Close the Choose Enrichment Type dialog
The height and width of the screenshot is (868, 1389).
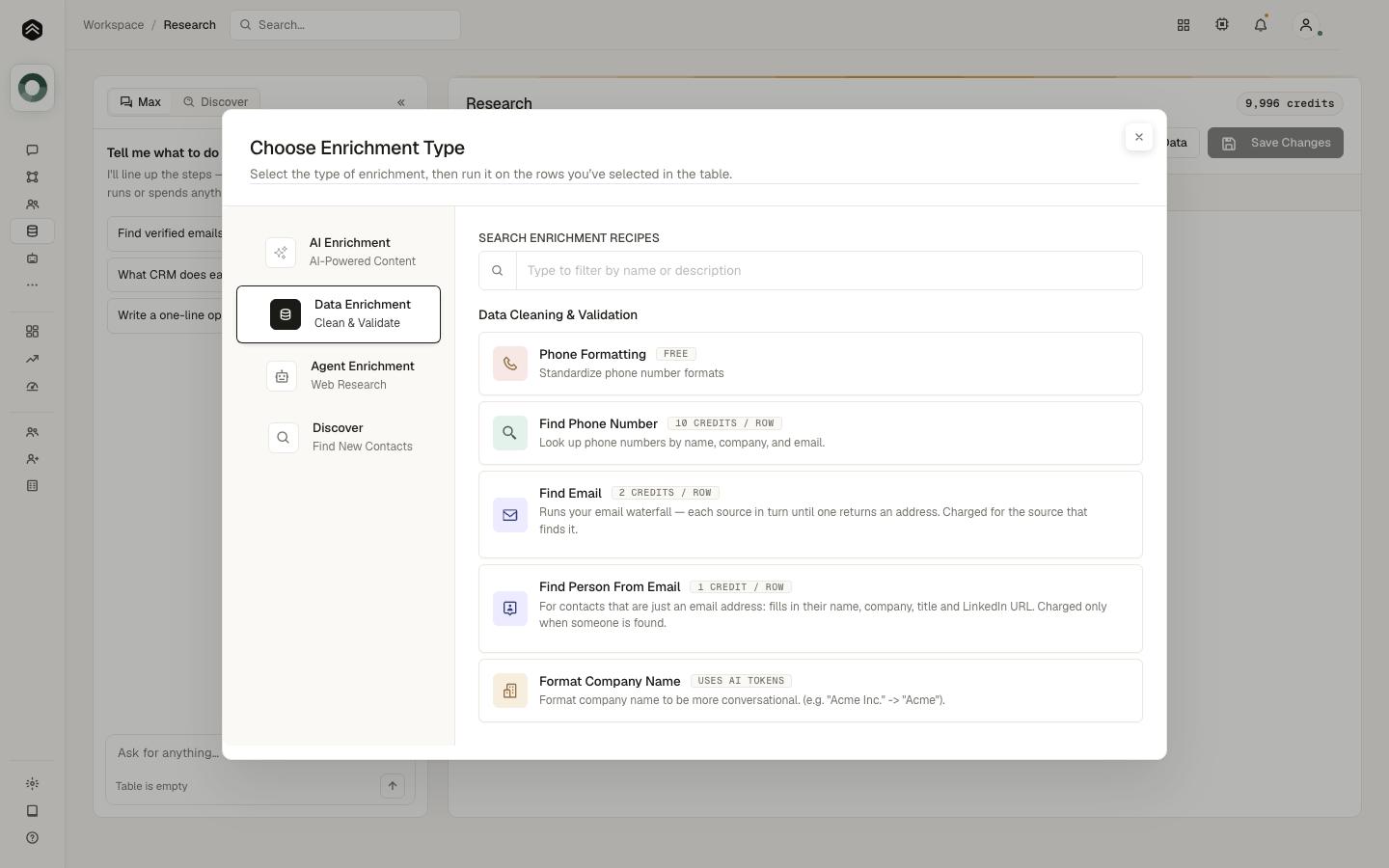point(1139,137)
